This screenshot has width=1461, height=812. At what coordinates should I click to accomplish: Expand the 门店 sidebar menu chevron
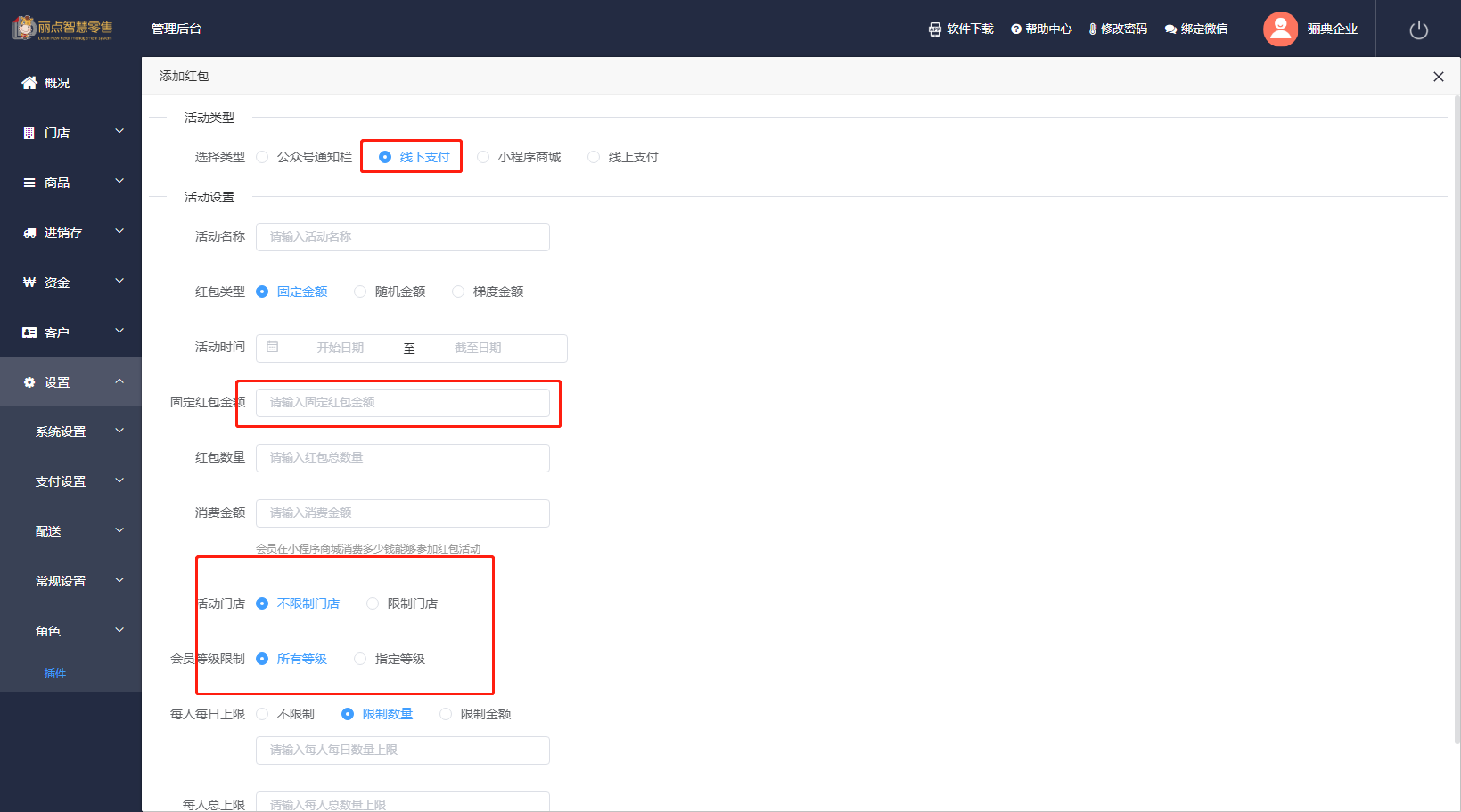click(119, 132)
